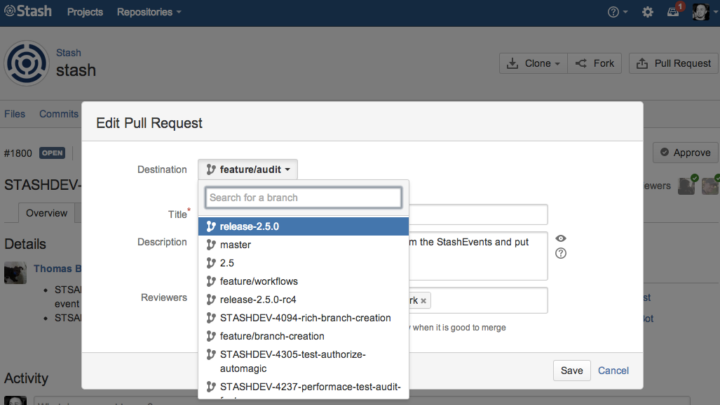This screenshot has height=405, width=720.
Task: Toggle description preview eye icon
Action: coord(561,238)
